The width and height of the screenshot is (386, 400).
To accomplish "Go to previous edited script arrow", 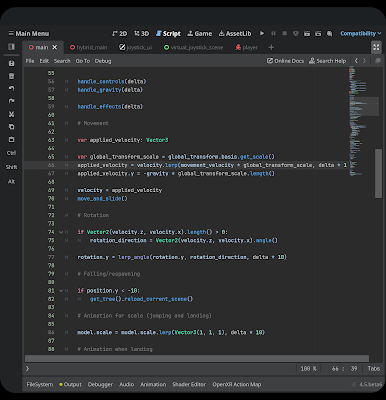I will (356, 61).
